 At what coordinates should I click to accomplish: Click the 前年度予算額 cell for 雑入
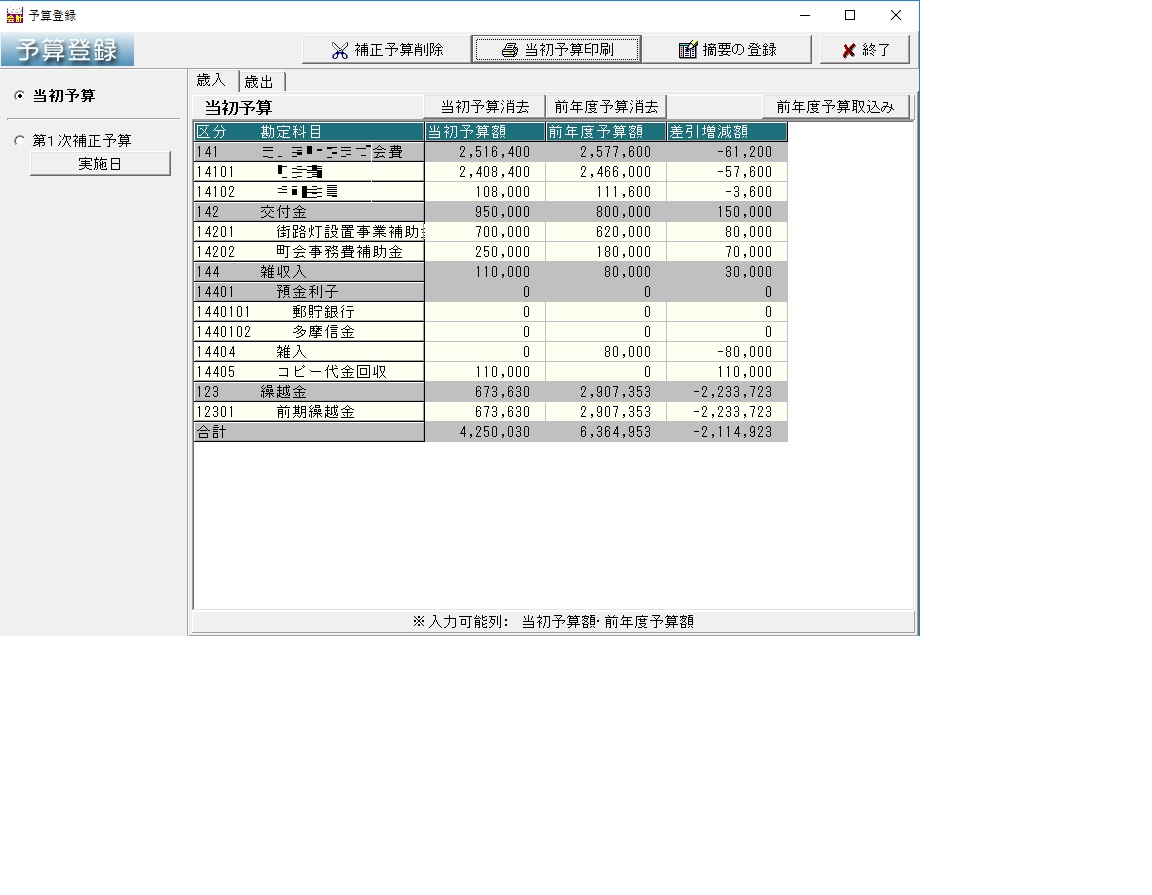(606, 352)
